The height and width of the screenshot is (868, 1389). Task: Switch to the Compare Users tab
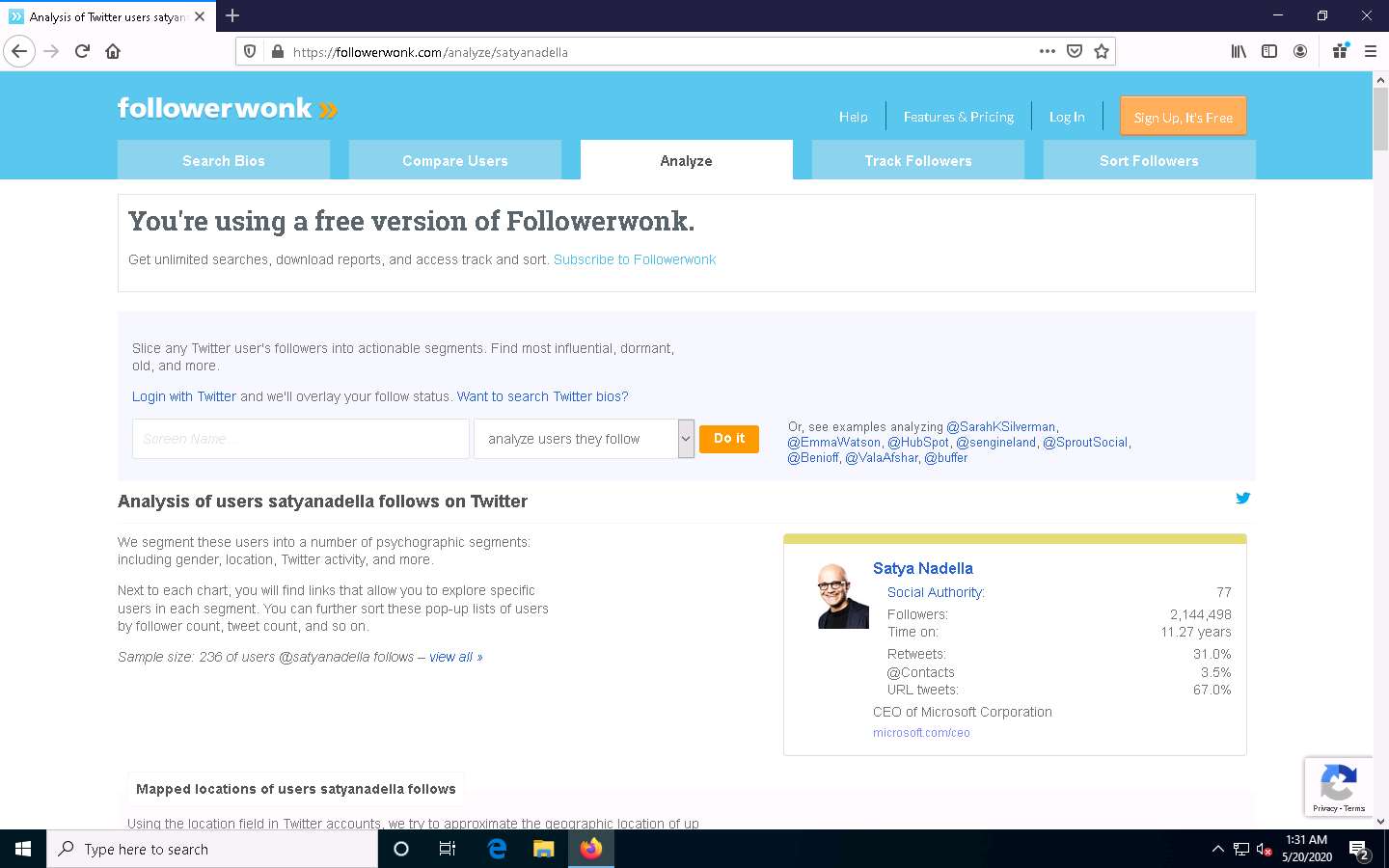(455, 160)
